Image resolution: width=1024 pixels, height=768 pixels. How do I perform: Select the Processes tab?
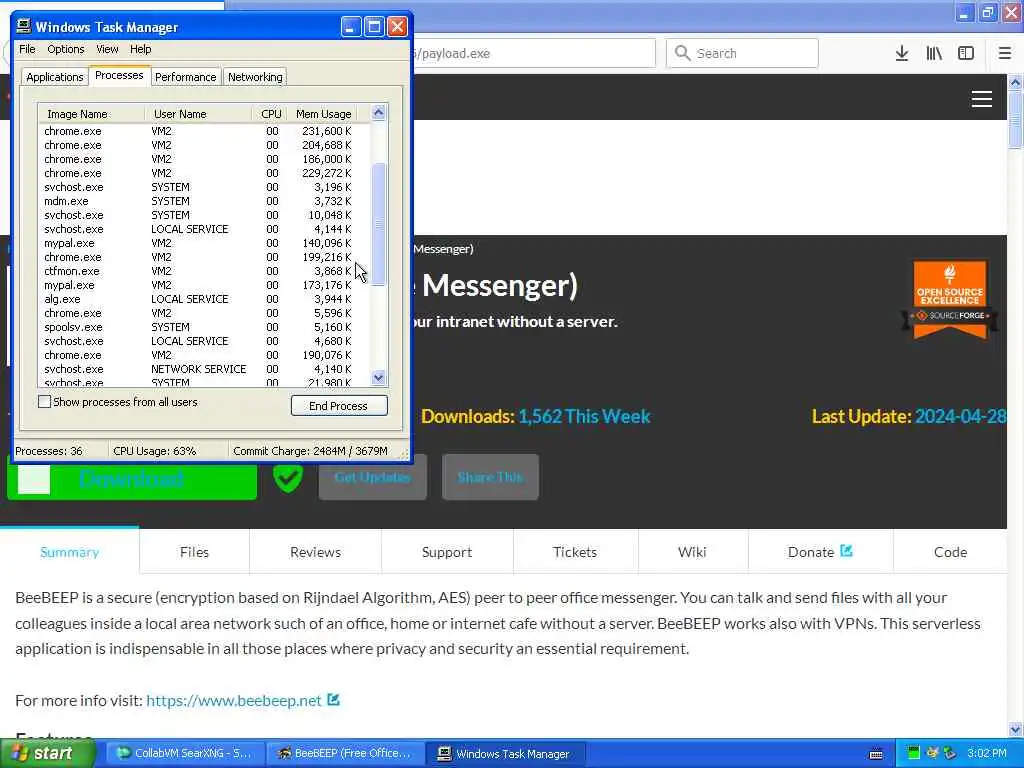point(119,75)
